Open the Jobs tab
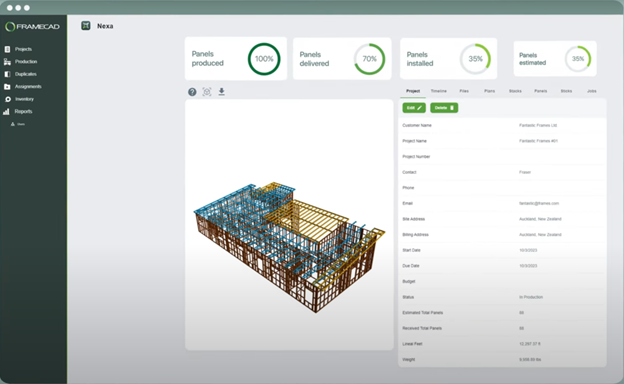624x384 pixels. 592,91
